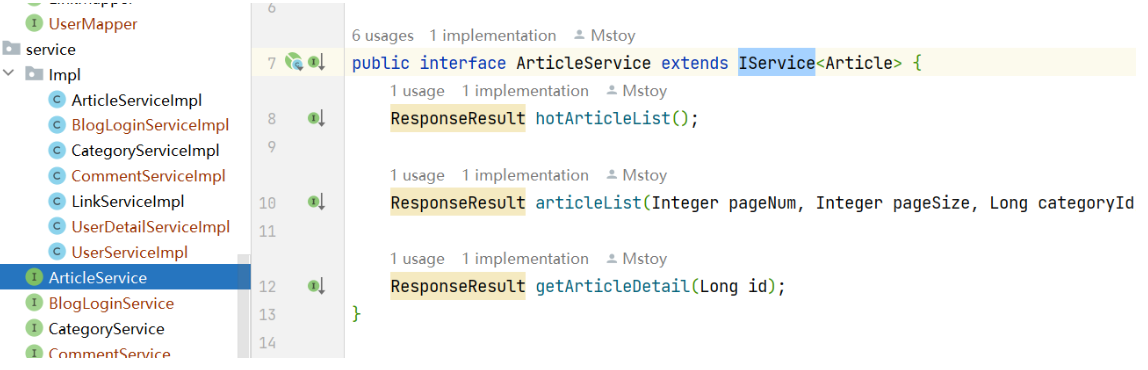Open LinkServiceImpl class file
Screen dimensions: 1148x370
click(127, 201)
